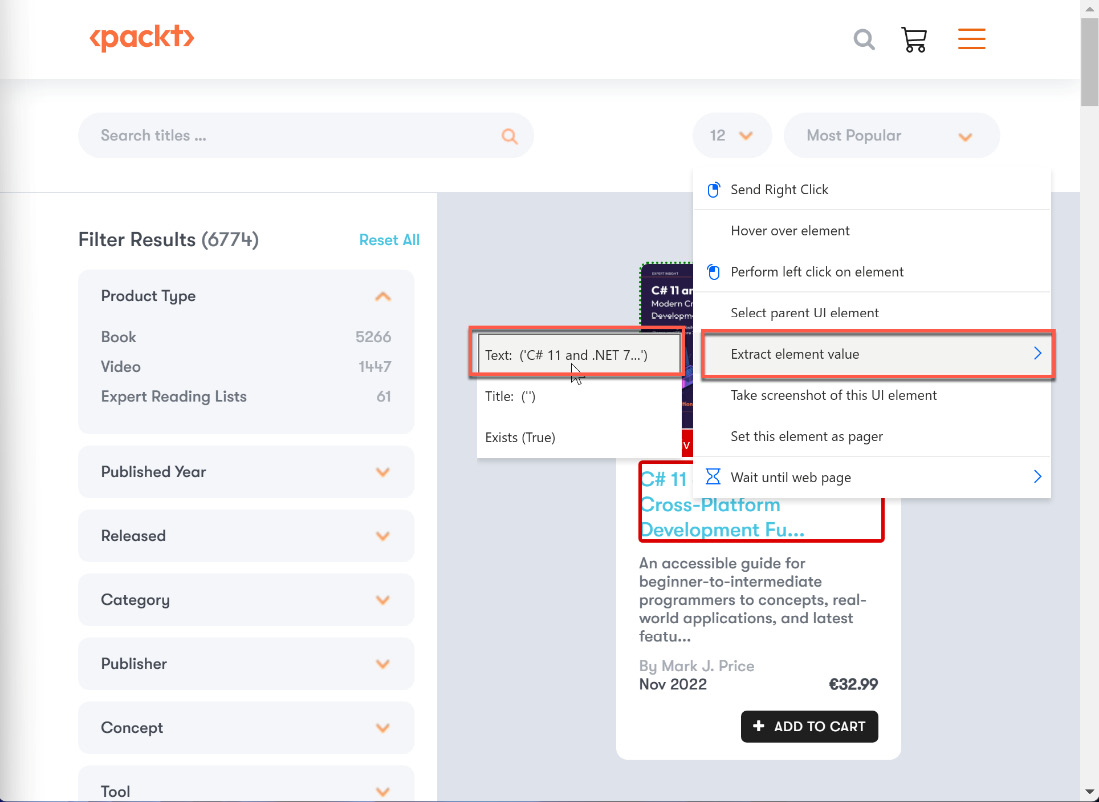
Task: Choose Hover over element menu entry
Action: (872, 231)
